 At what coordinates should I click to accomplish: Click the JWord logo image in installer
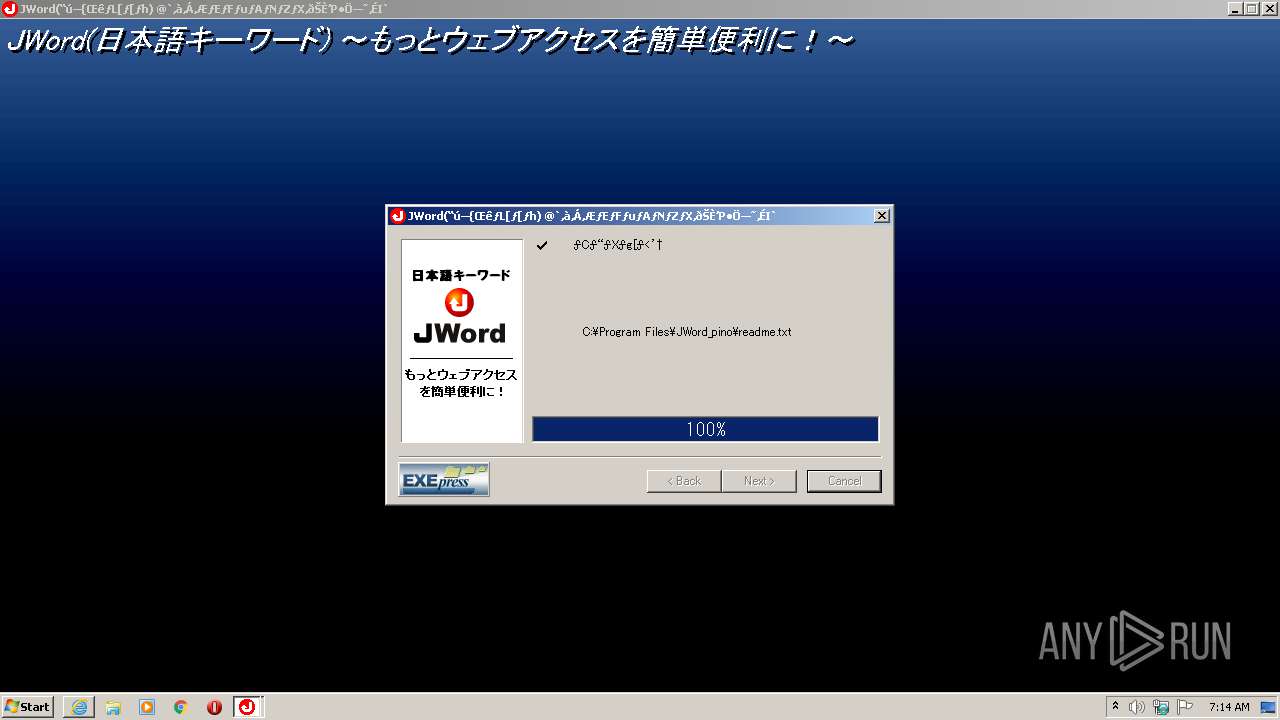coord(462,341)
